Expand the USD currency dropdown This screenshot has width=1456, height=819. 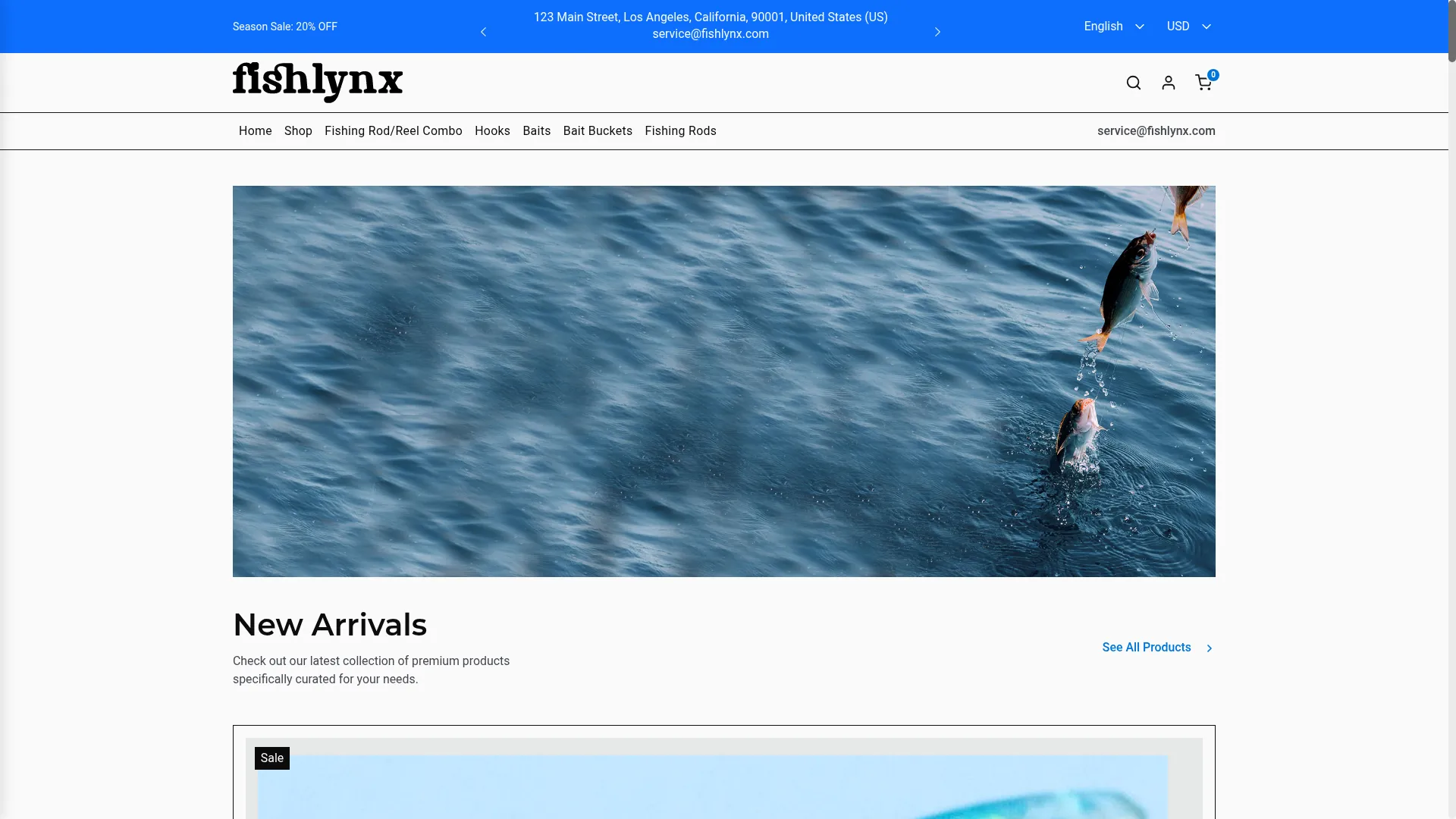(x=1188, y=27)
